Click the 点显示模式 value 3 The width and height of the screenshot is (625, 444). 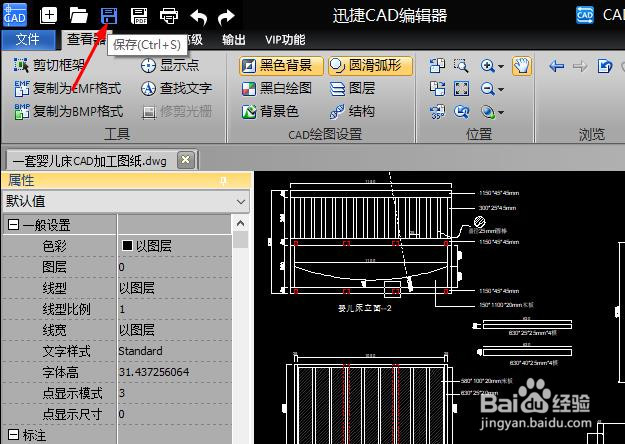[x=175, y=393]
